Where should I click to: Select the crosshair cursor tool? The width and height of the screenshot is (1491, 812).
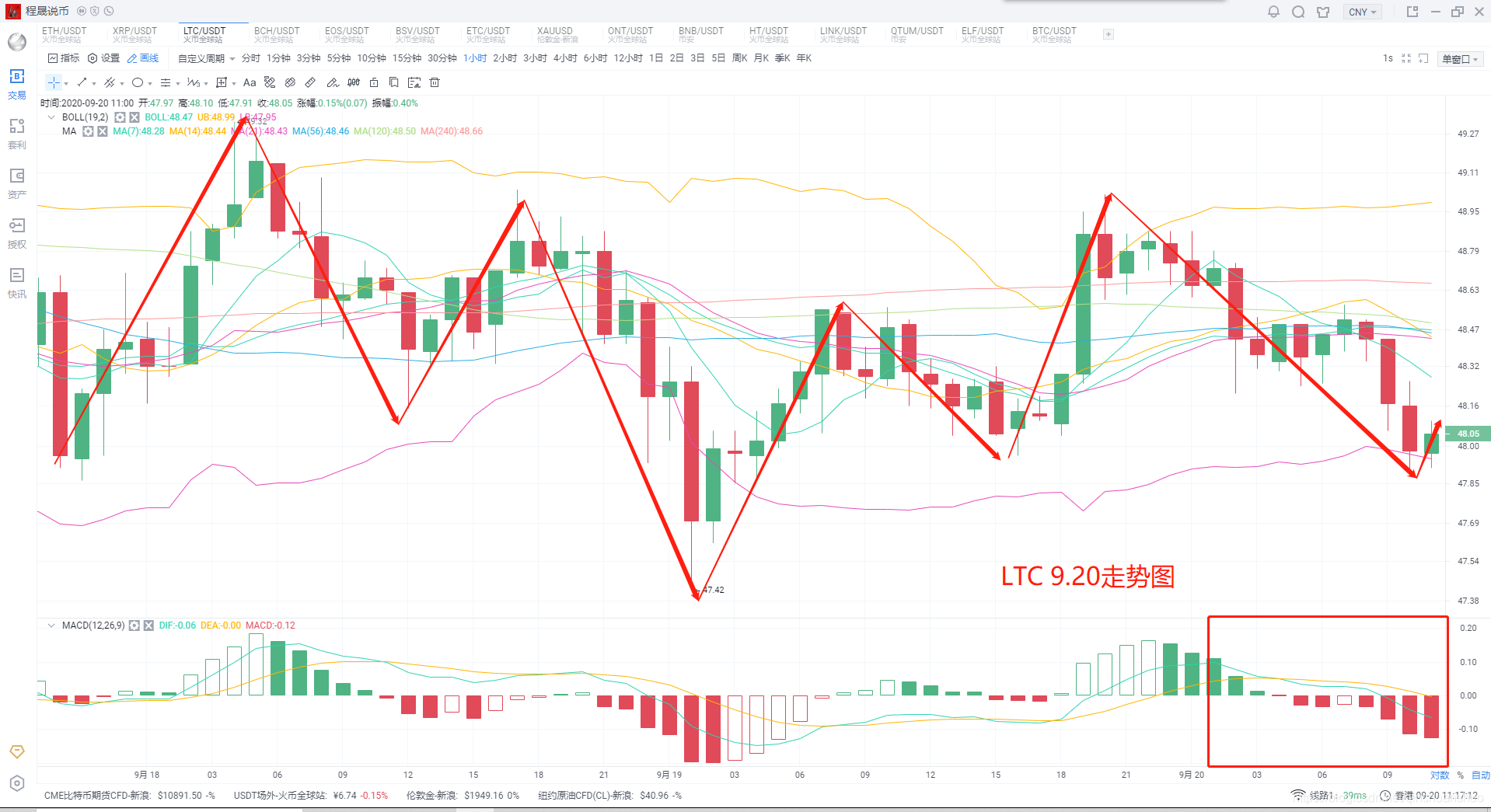(54, 82)
